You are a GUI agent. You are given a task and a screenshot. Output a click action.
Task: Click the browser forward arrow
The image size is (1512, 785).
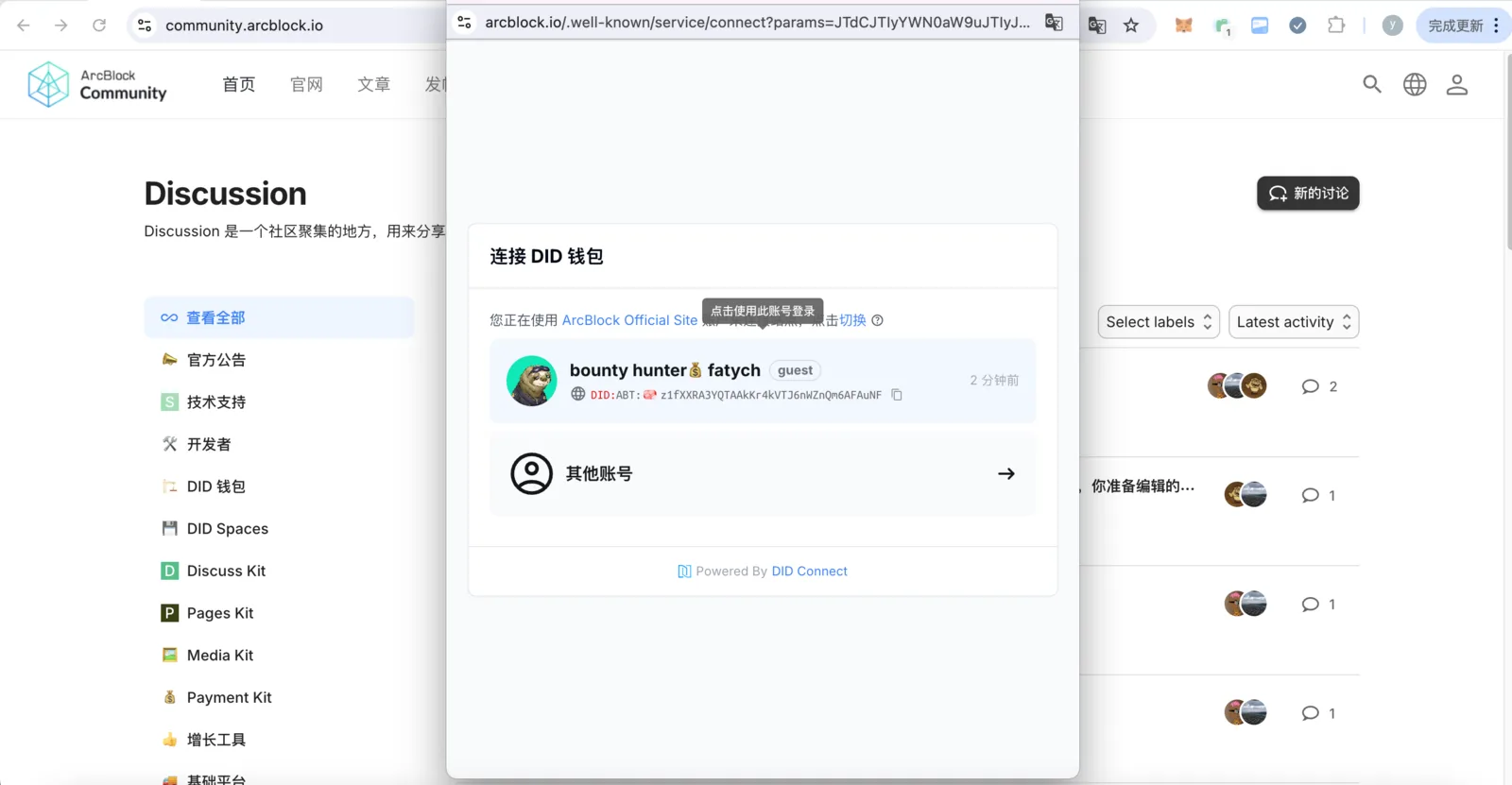click(61, 26)
